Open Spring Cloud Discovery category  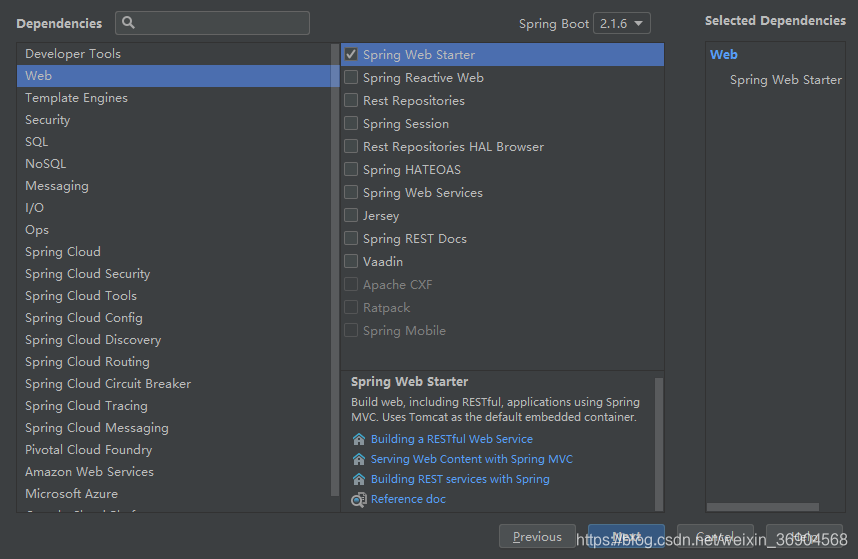click(x=174, y=340)
